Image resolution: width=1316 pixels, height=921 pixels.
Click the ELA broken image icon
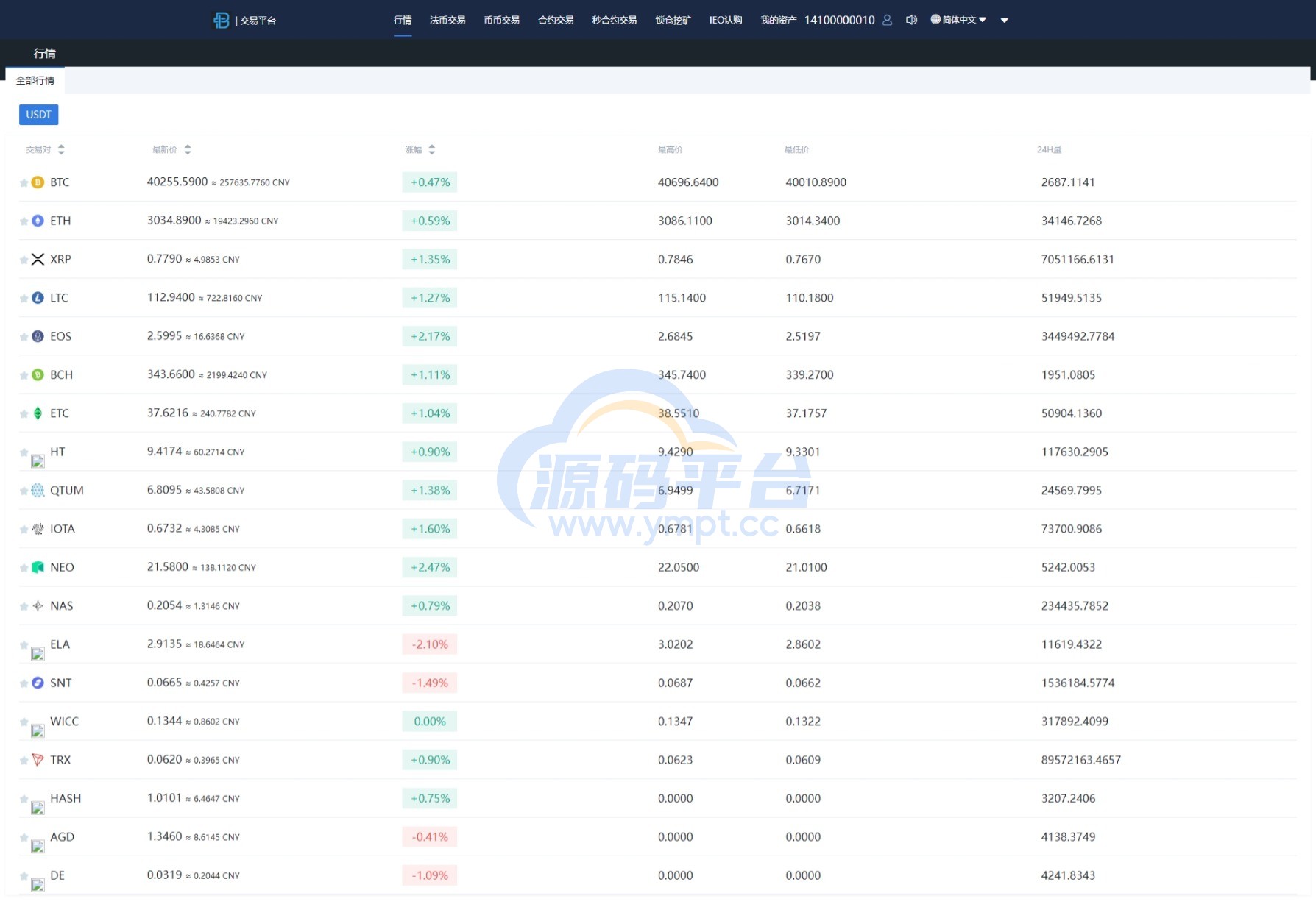38,654
